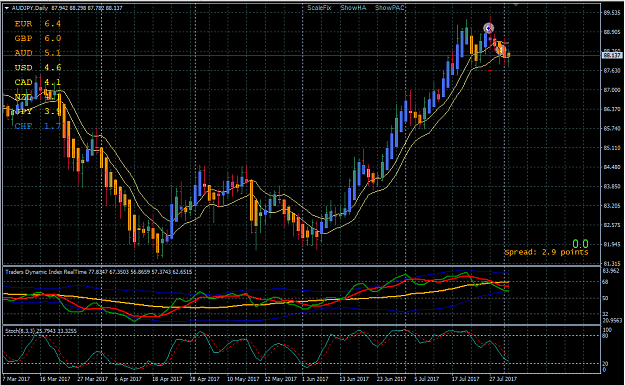Click the 85.740 price scale label

[612, 128]
